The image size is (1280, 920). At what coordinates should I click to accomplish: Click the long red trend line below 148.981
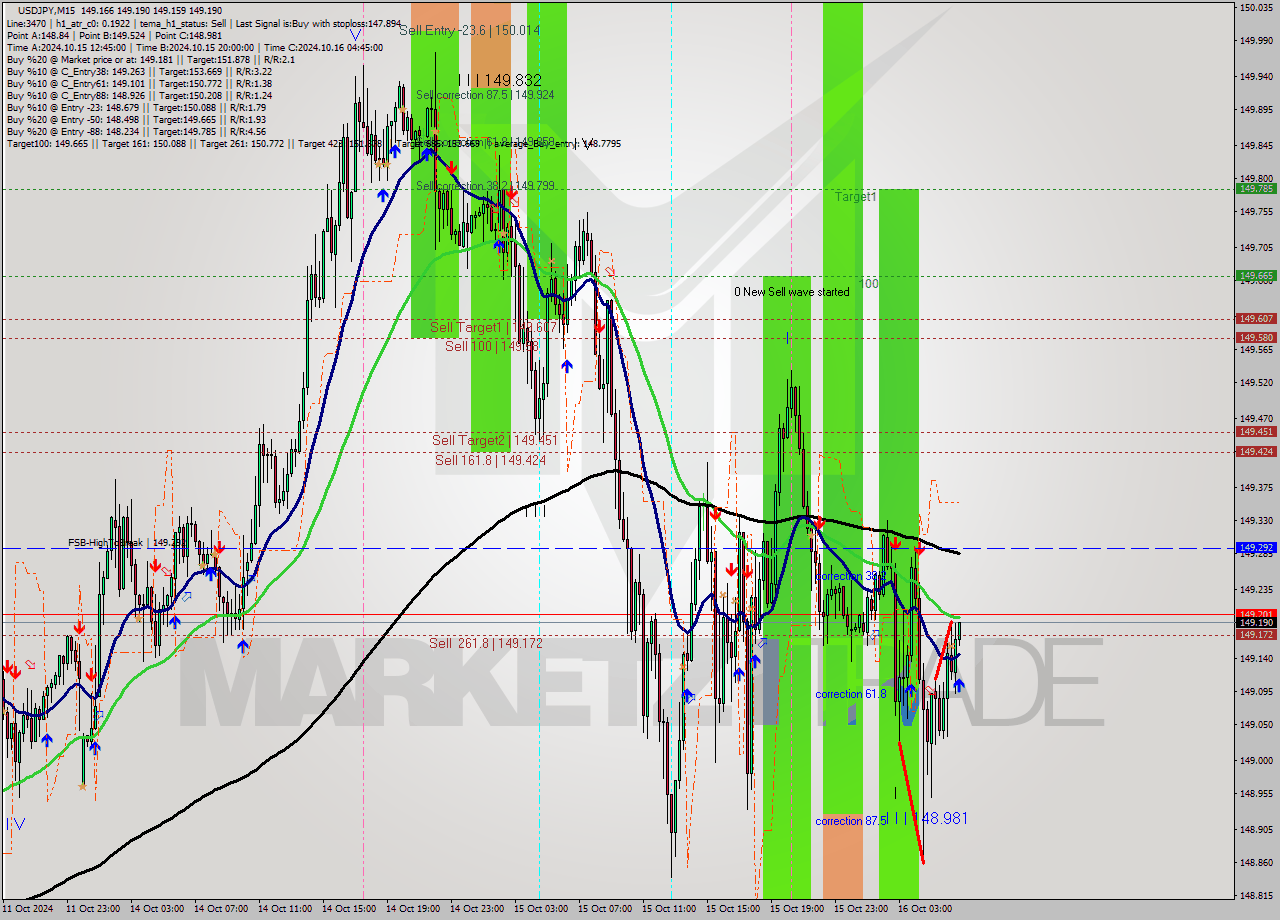tap(911, 802)
